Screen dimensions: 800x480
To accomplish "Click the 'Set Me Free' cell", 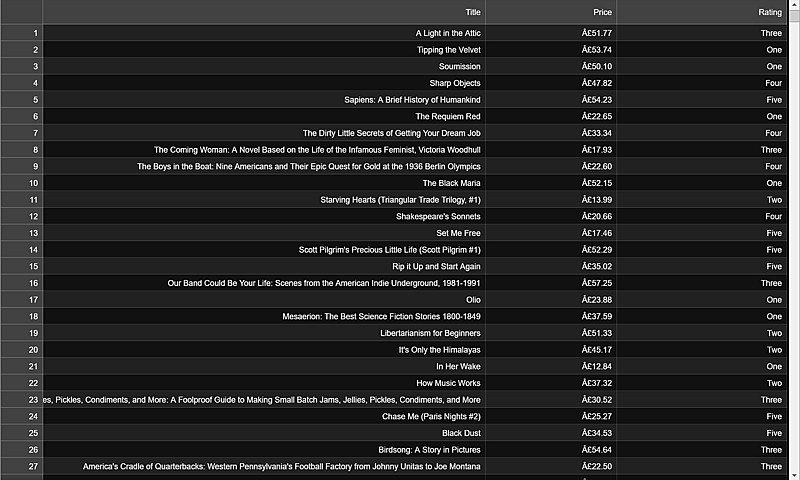I will click(x=264, y=233).
